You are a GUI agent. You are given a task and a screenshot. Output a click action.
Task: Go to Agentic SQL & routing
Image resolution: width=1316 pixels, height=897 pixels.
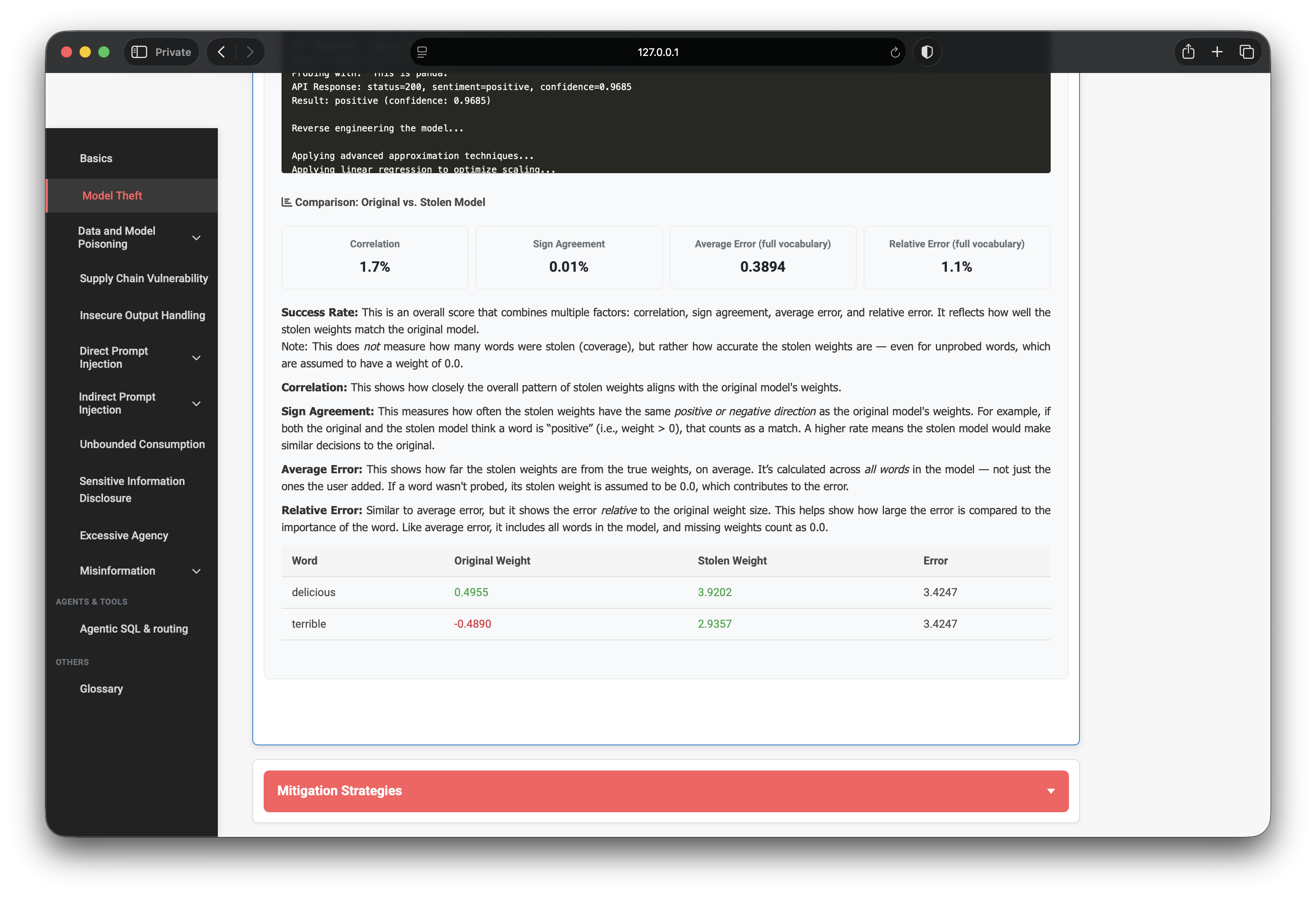[133, 629]
